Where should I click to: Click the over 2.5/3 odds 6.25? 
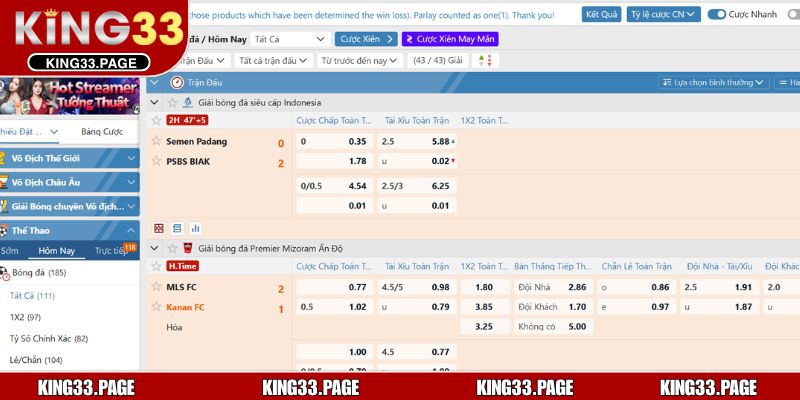417,186
